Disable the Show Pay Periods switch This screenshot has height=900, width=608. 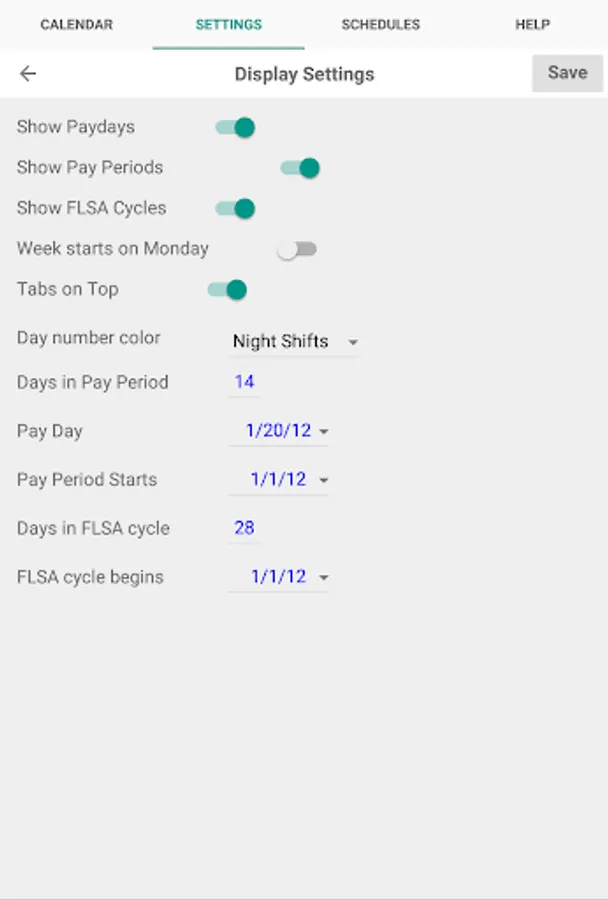pyautogui.click(x=300, y=168)
